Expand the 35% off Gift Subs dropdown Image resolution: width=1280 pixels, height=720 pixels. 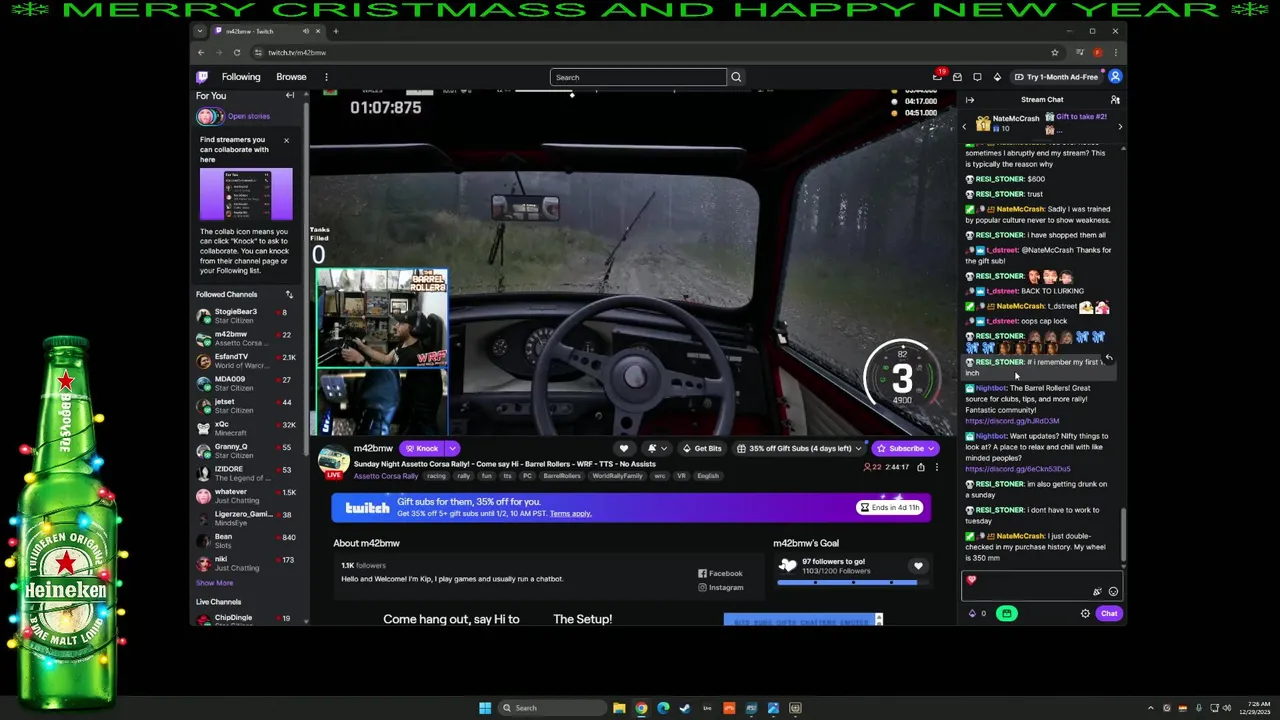(x=857, y=448)
